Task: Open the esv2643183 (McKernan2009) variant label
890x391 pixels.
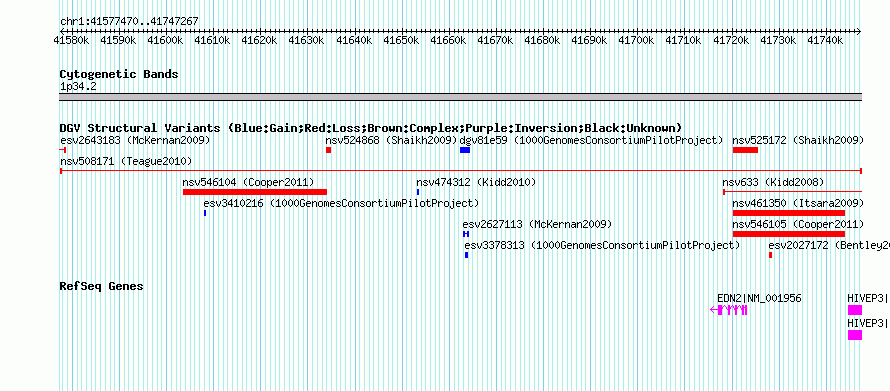Action: tap(135, 140)
